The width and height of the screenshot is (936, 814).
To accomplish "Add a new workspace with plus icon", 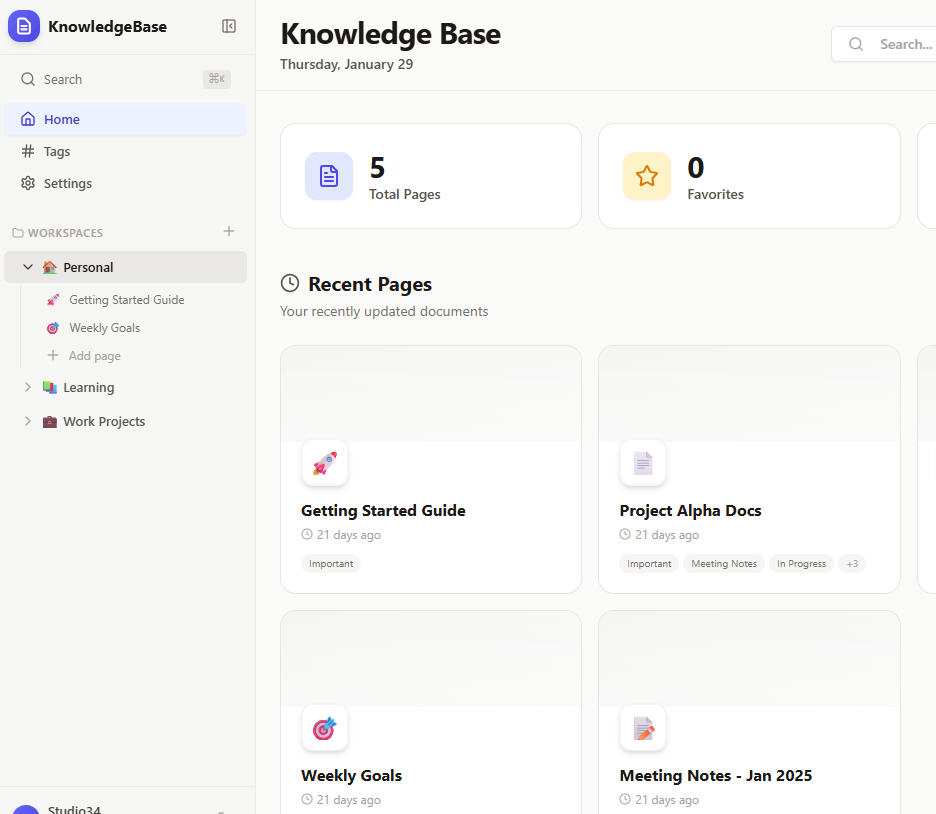I will pos(229,232).
